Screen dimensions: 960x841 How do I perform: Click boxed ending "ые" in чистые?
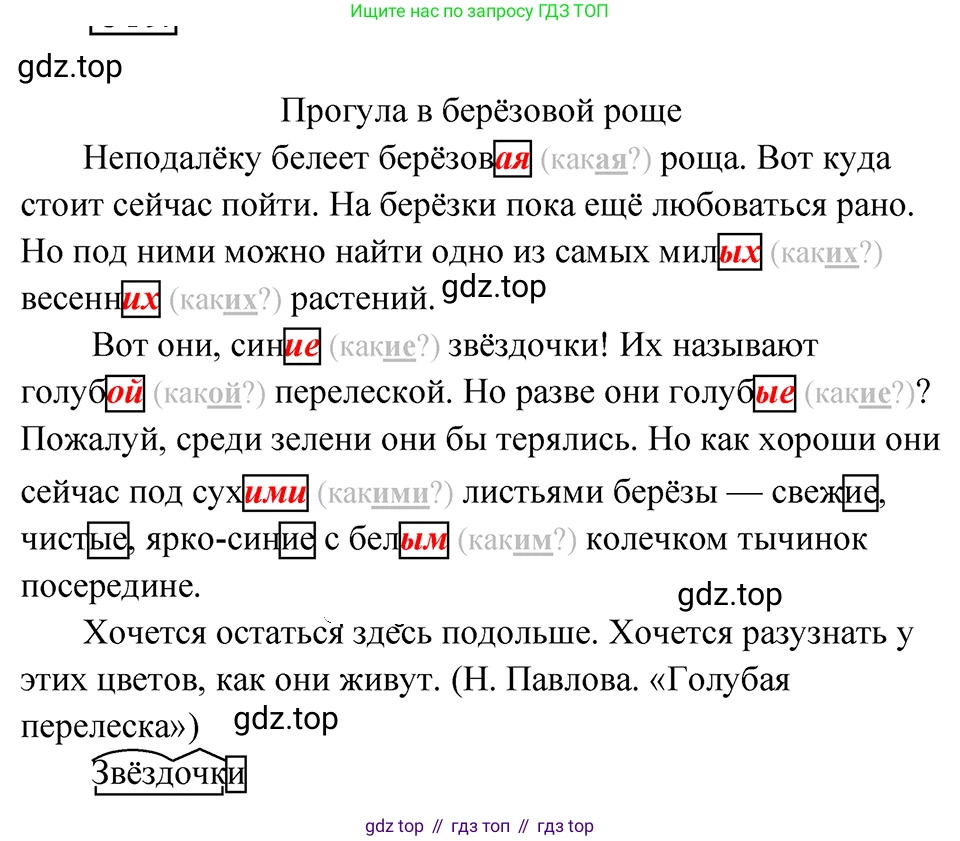108,540
